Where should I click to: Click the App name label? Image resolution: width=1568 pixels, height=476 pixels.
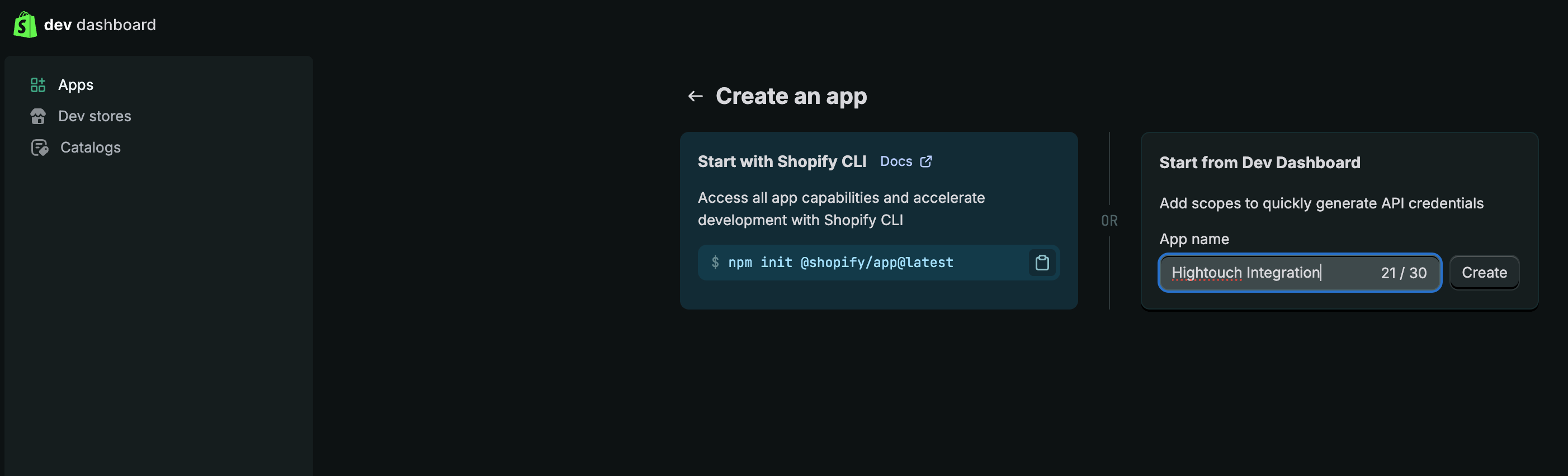(x=1194, y=239)
